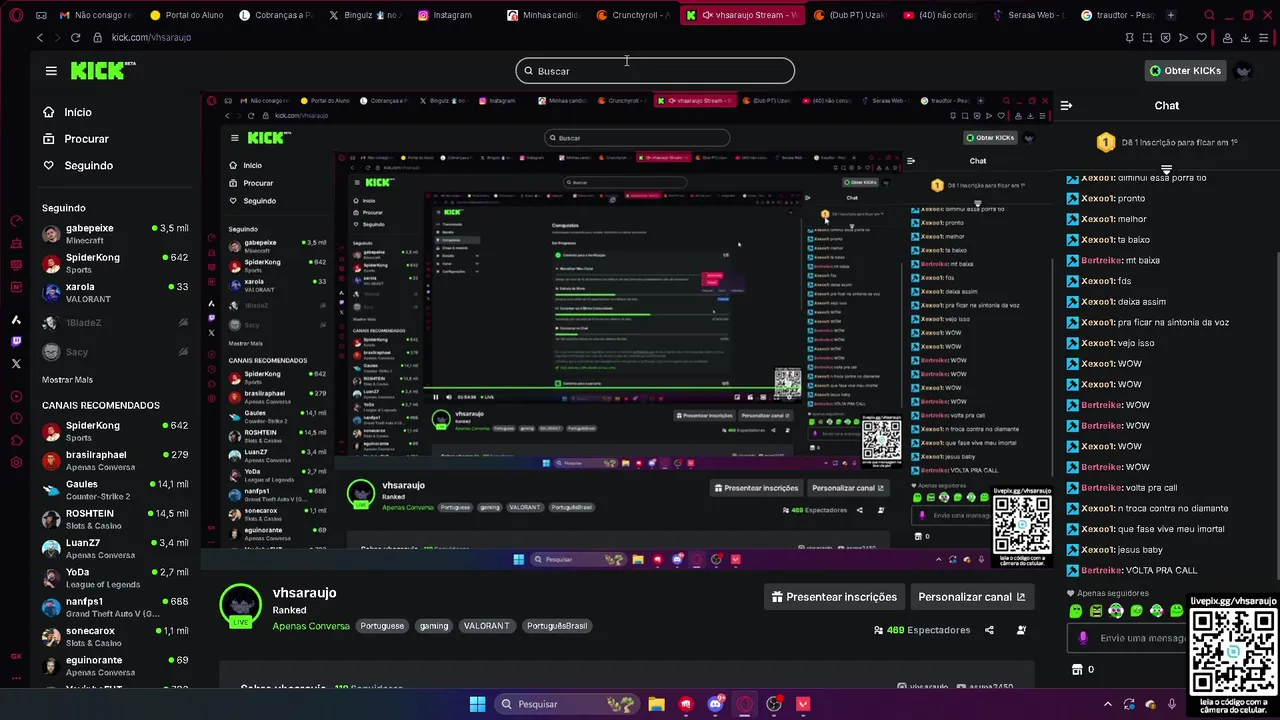Click the browser address bar kick.com/vhsaraujo
This screenshot has width=1280, height=720.
(x=151, y=37)
